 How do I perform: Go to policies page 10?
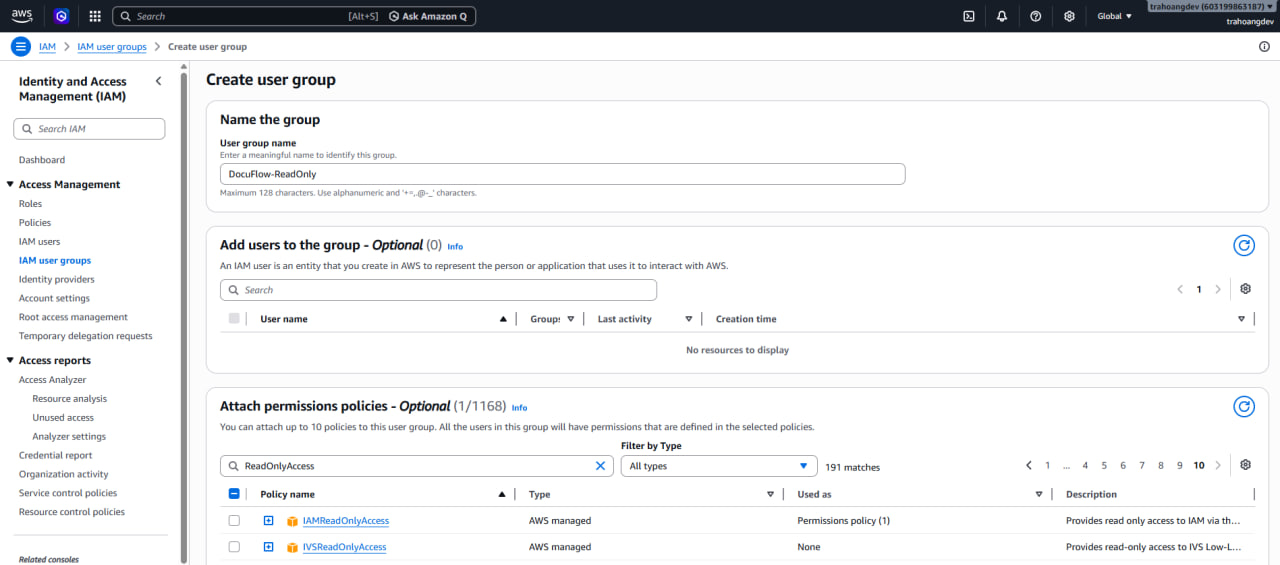pyautogui.click(x=1199, y=465)
